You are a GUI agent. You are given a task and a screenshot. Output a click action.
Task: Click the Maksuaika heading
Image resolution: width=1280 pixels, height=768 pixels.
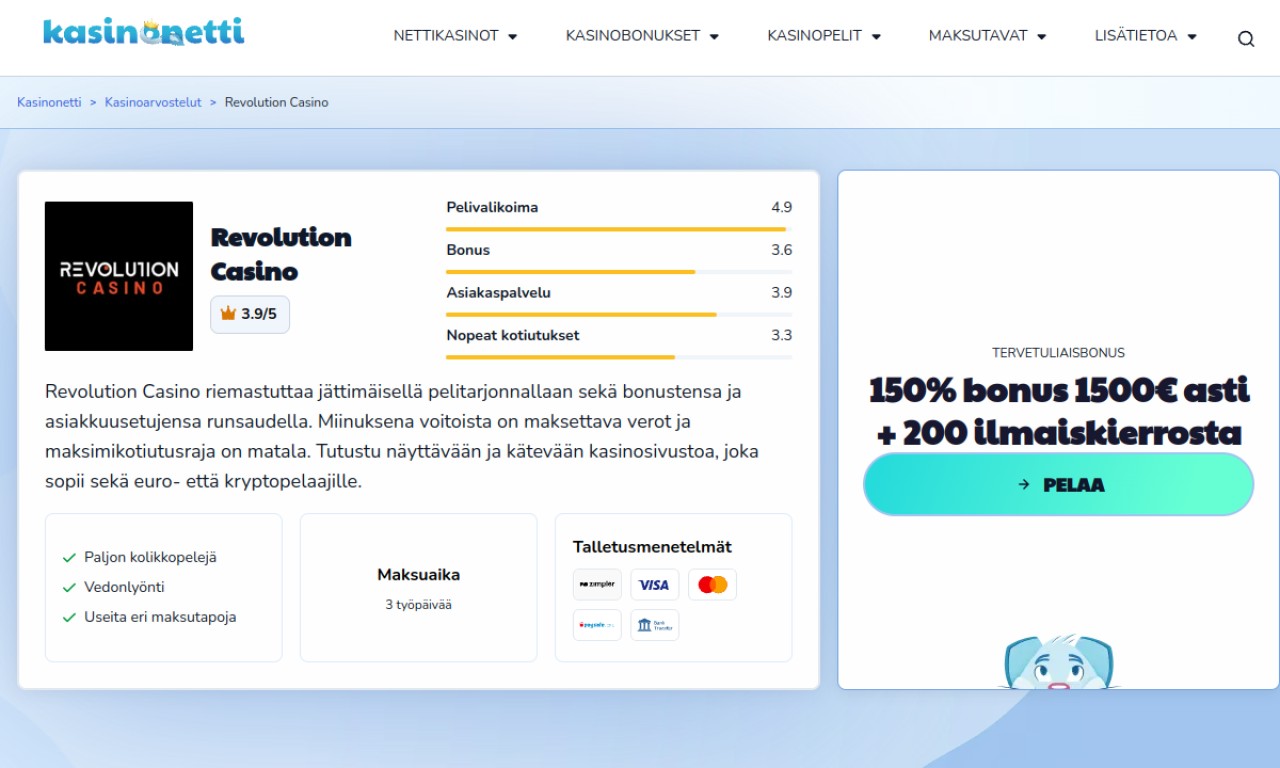coord(418,575)
